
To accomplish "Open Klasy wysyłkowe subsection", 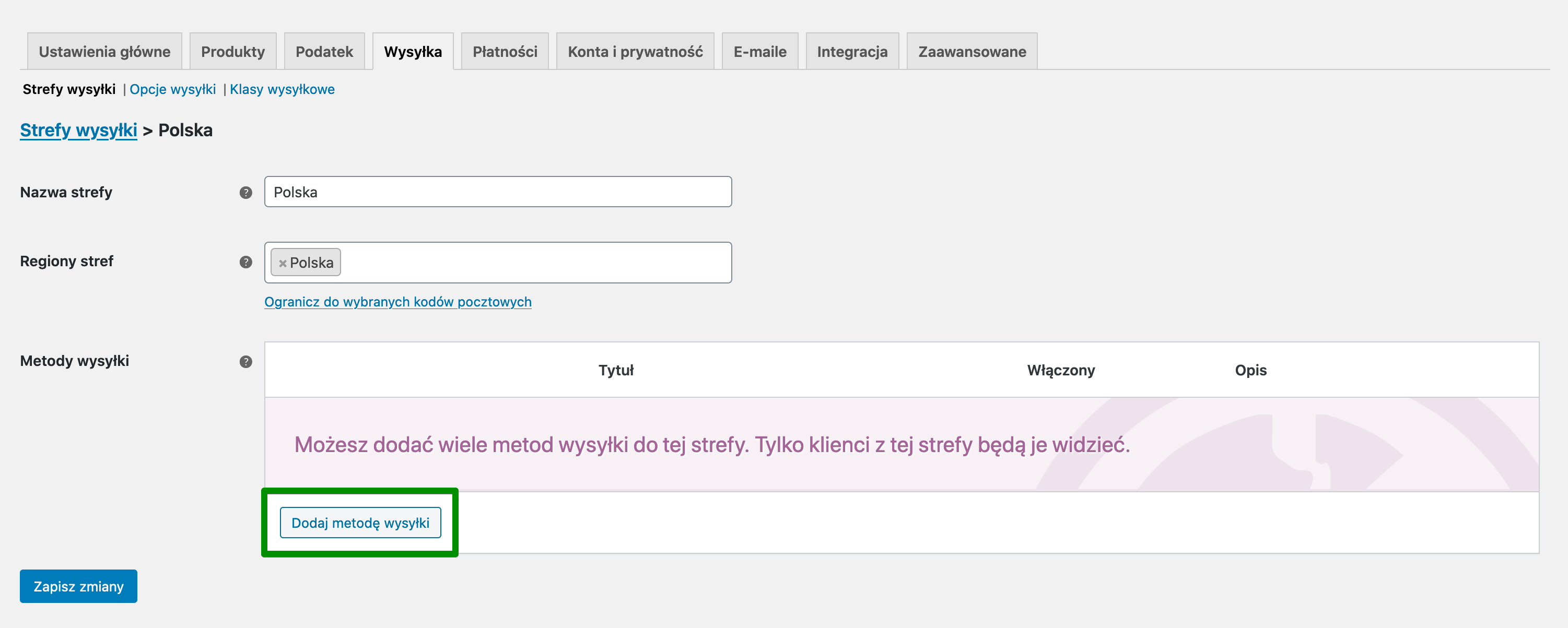I will point(283,89).
